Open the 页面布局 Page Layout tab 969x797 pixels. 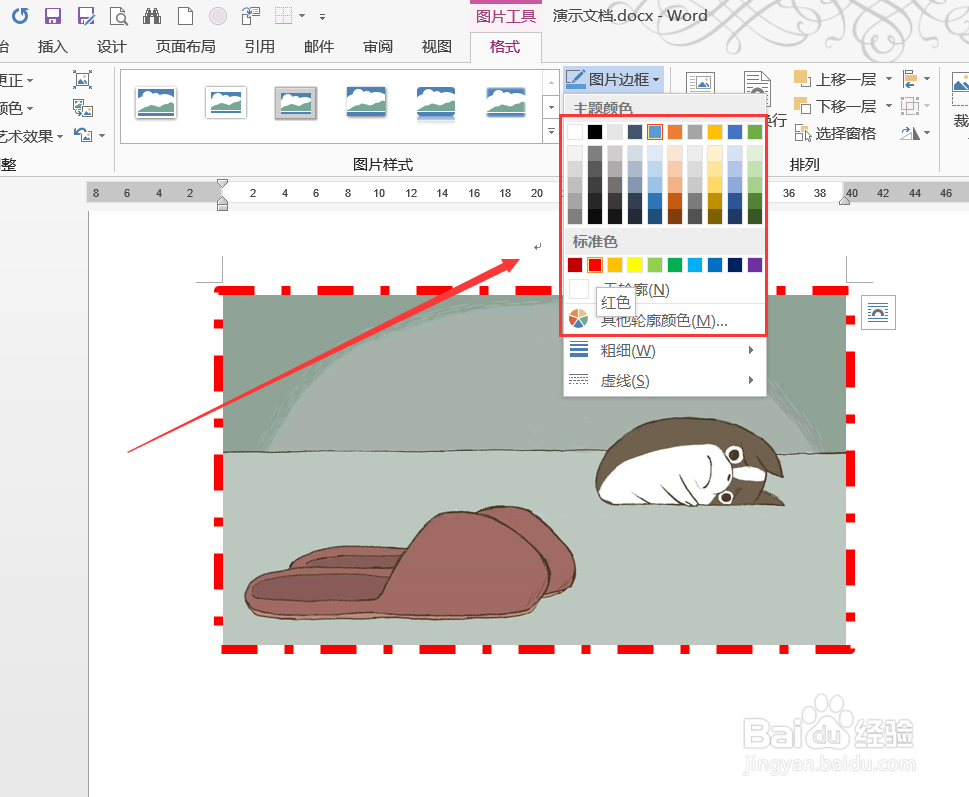[185, 47]
